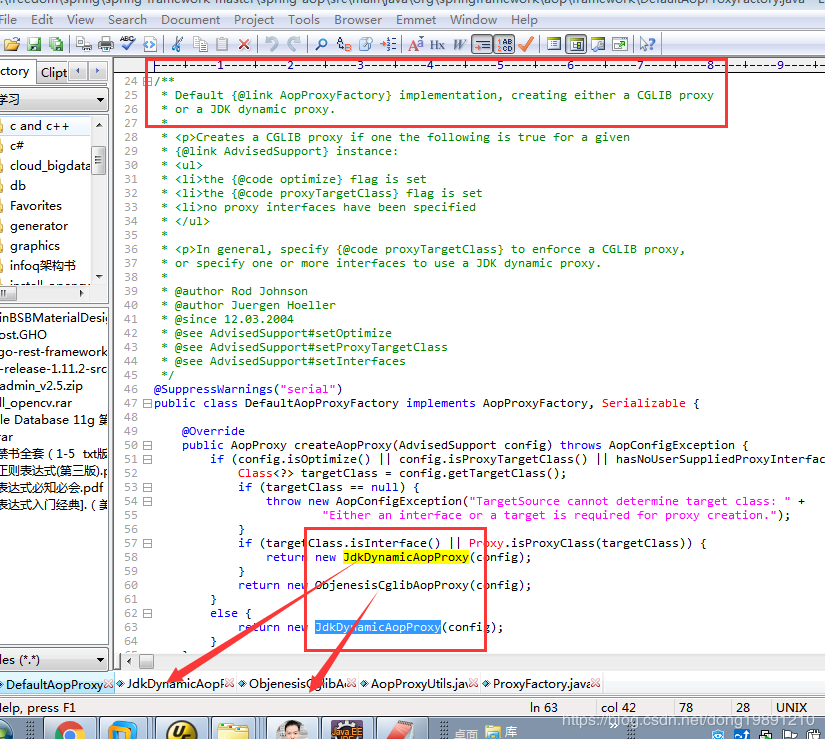Viewport: 825px width, 739px height.
Task: Click the Copy icon
Action: (200, 44)
